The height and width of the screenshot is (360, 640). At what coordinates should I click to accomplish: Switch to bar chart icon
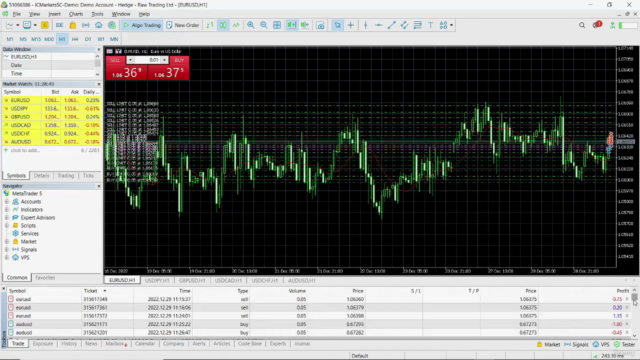[x=210, y=25]
